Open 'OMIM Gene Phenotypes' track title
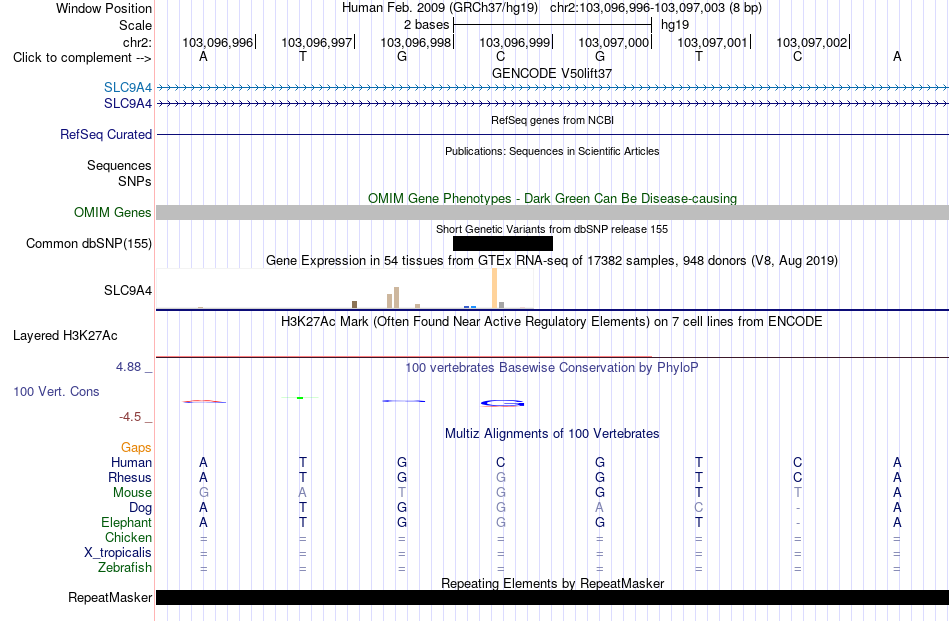Viewport: 950px width, 621px height. 552,199
